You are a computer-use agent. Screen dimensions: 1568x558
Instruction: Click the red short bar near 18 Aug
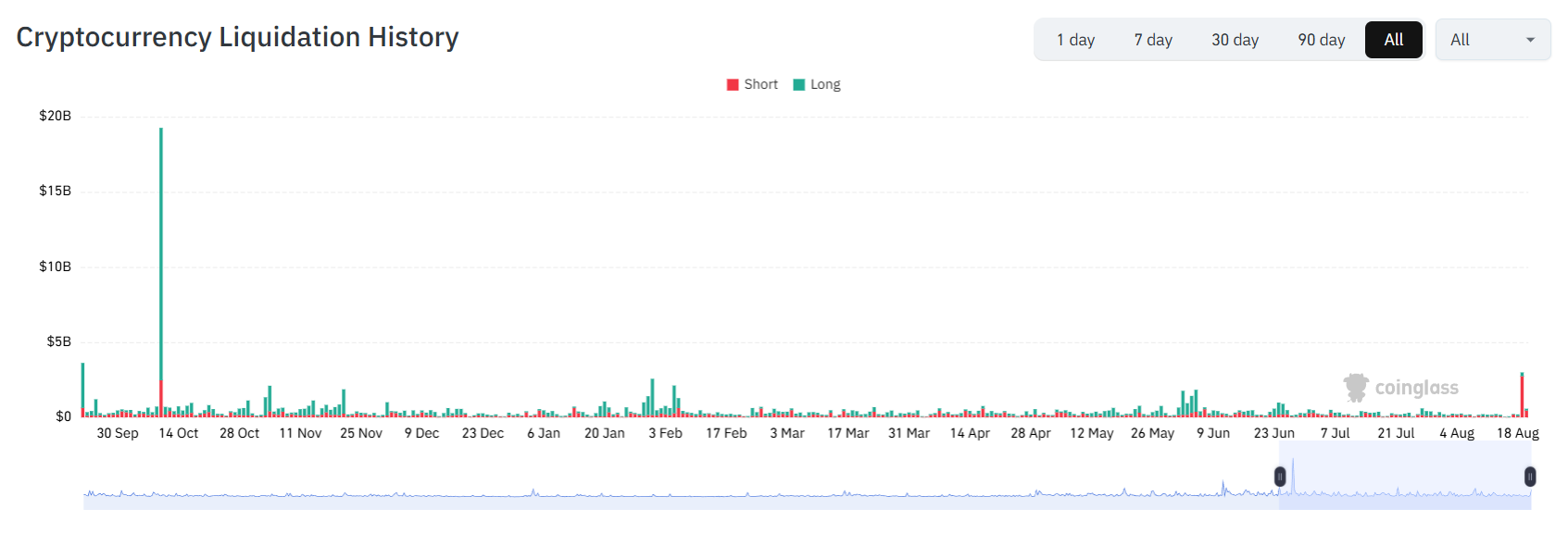point(1522,397)
